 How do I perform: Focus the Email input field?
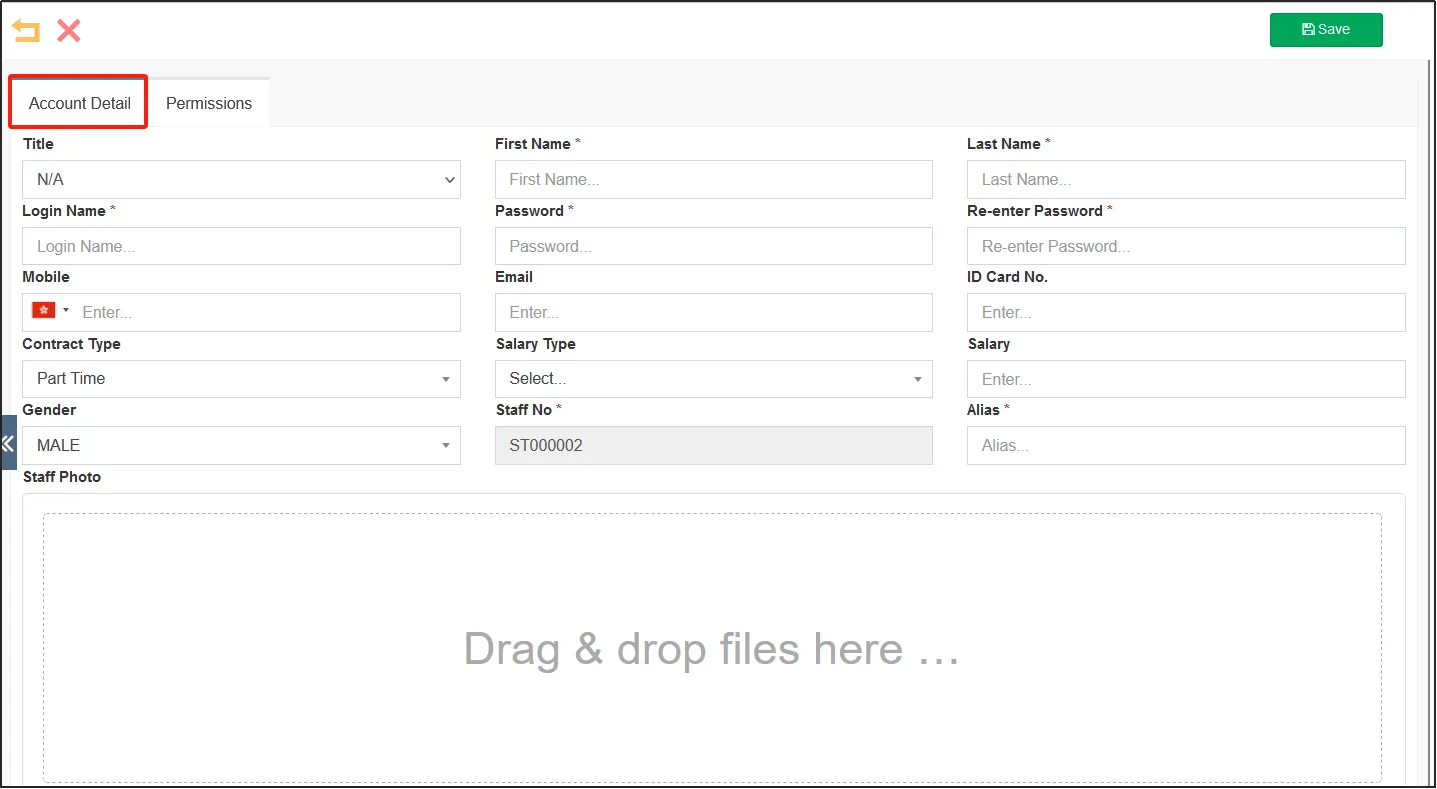pos(713,312)
